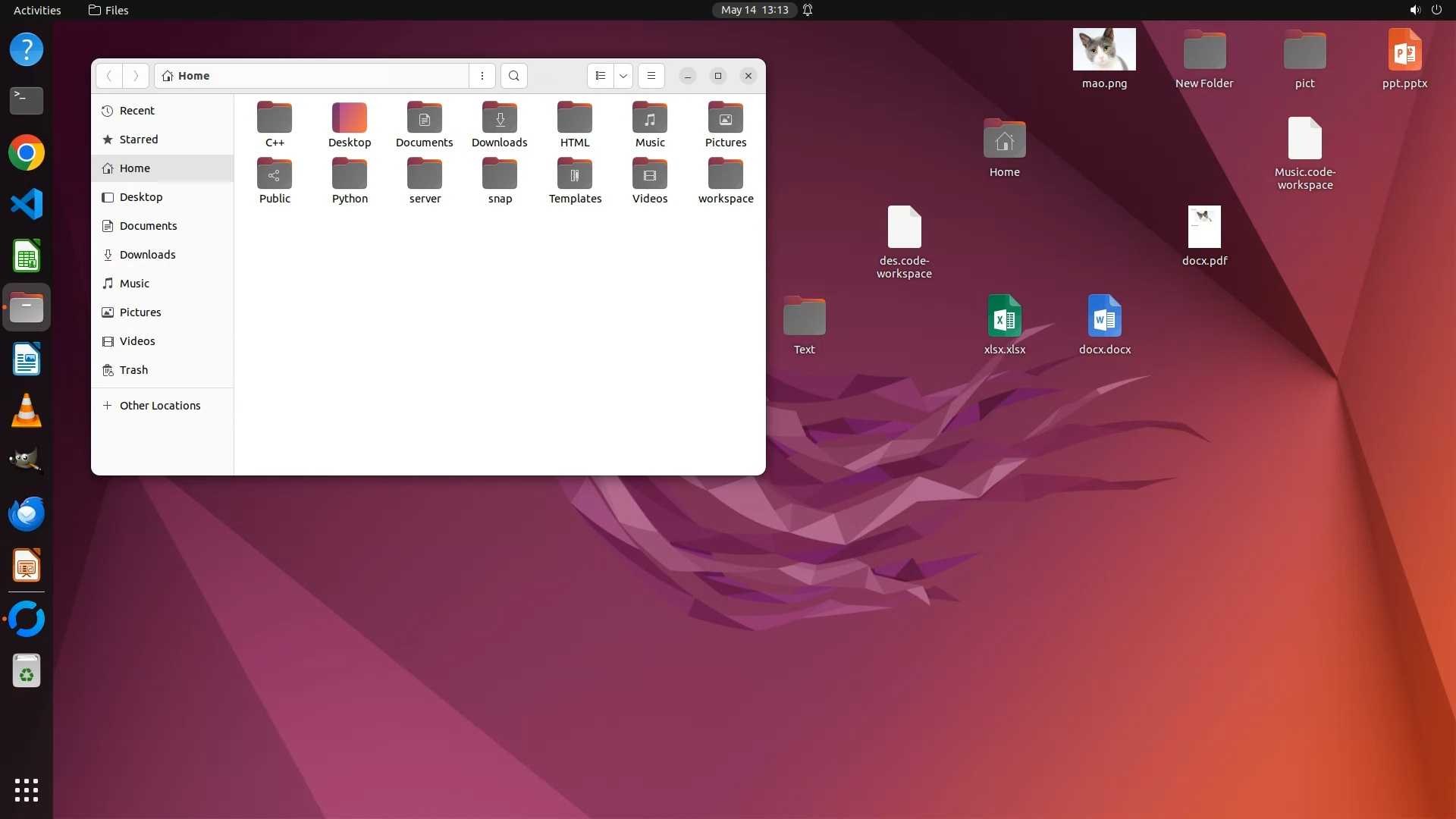Select Trash in the sidebar

click(x=133, y=370)
